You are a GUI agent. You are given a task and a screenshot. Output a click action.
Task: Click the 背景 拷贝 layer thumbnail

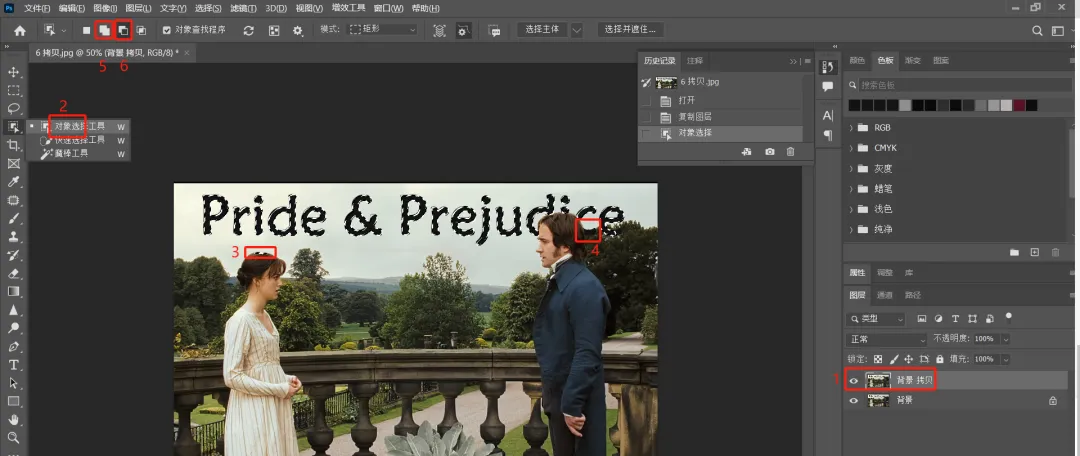tap(878, 380)
